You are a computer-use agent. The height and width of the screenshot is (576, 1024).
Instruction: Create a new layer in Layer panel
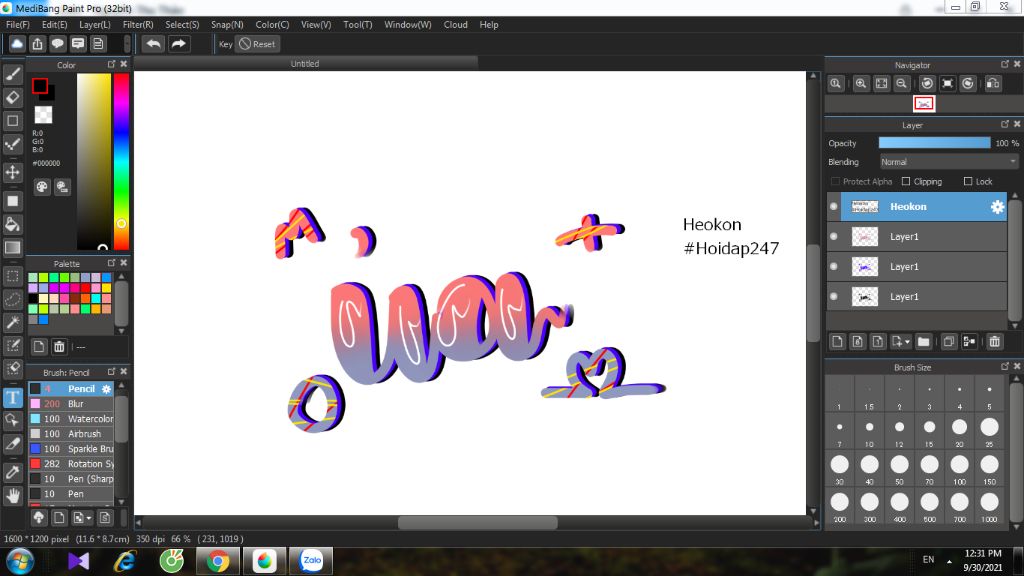point(837,342)
